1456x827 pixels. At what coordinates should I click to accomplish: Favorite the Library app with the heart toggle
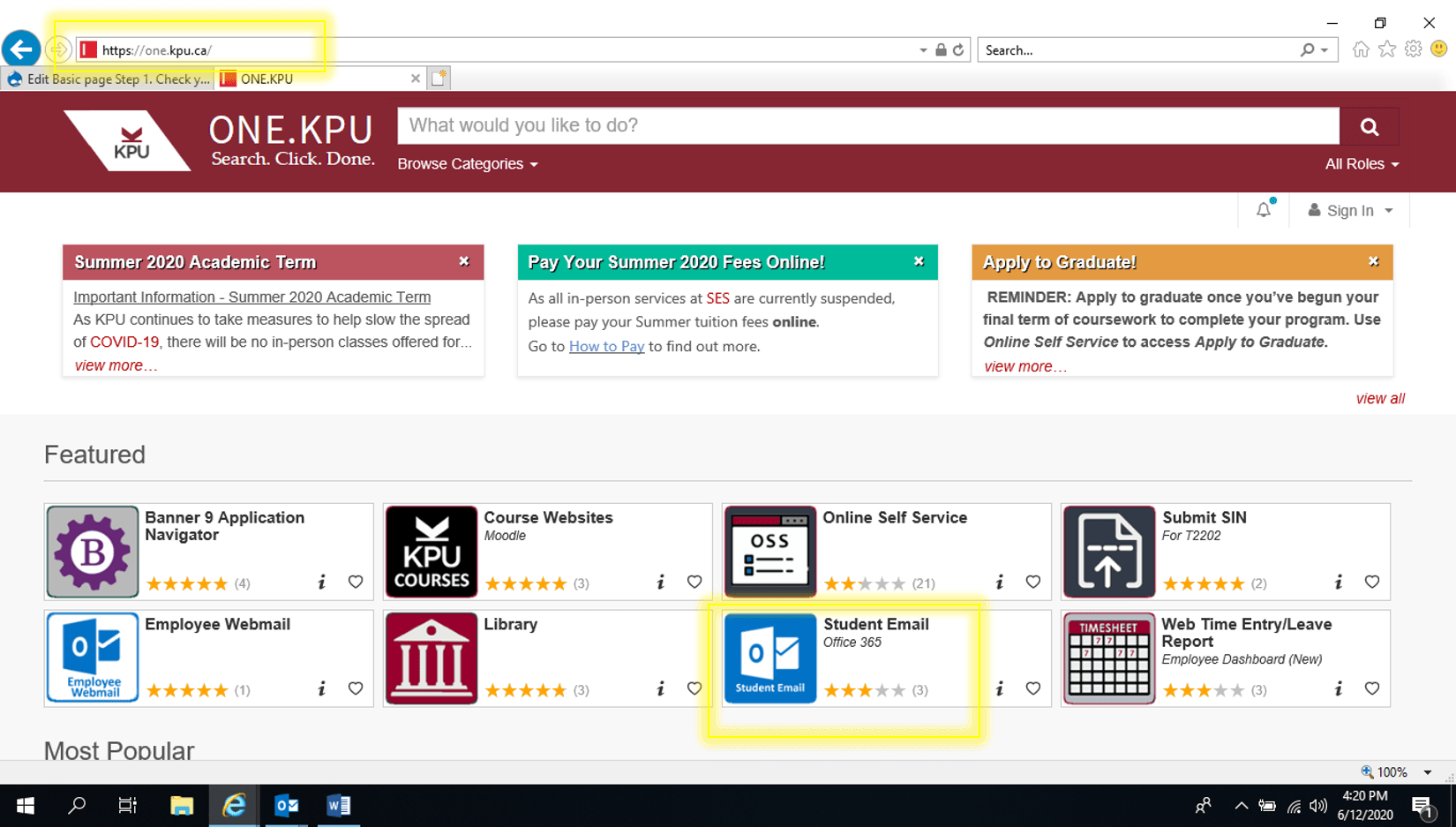pyautogui.click(x=694, y=688)
